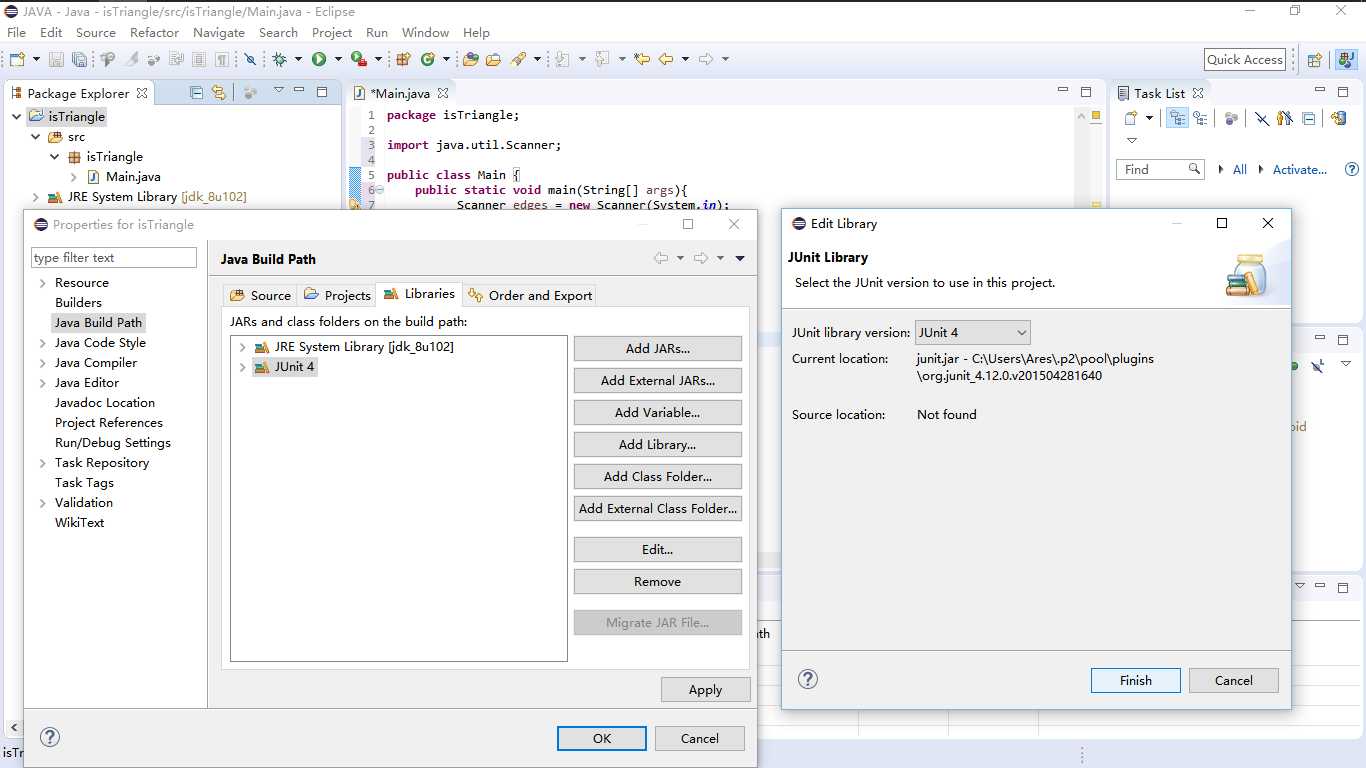Screen dimensions: 1366x768
Task: Click the Add External JARs... button
Action: [658, 380]
